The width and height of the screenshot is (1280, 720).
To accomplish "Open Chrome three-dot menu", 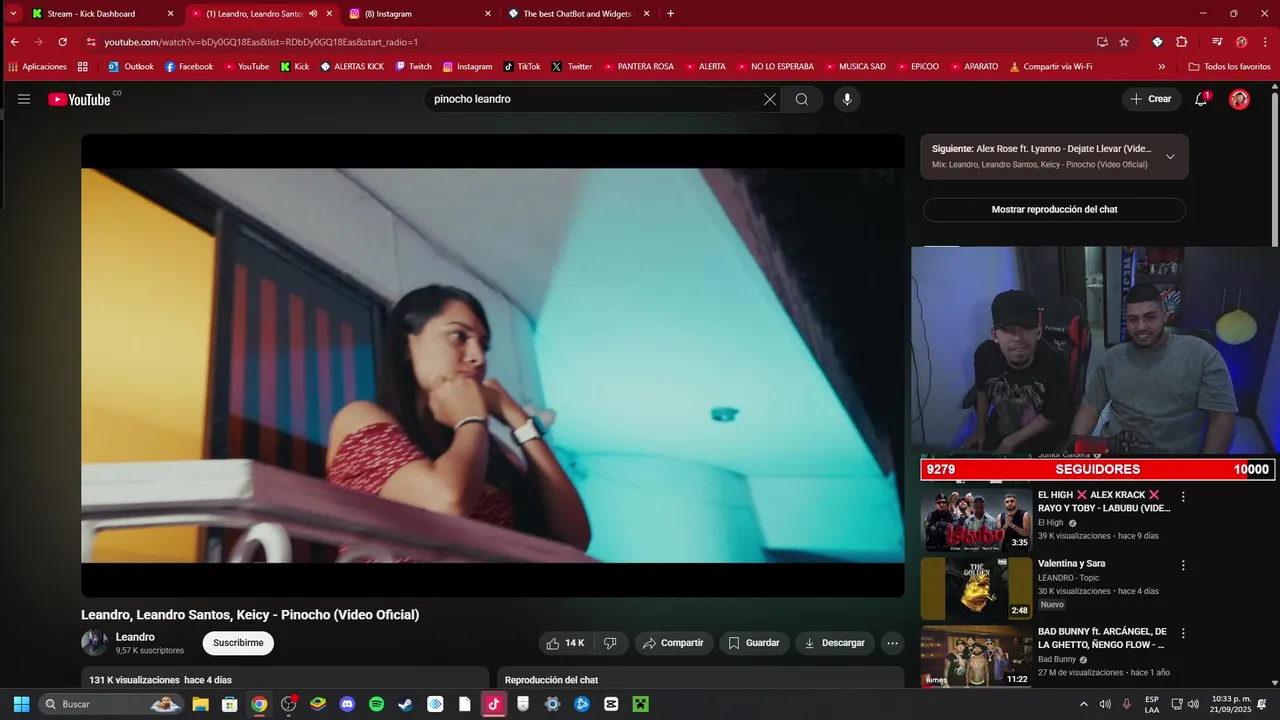I will (x=1264, y=42).
